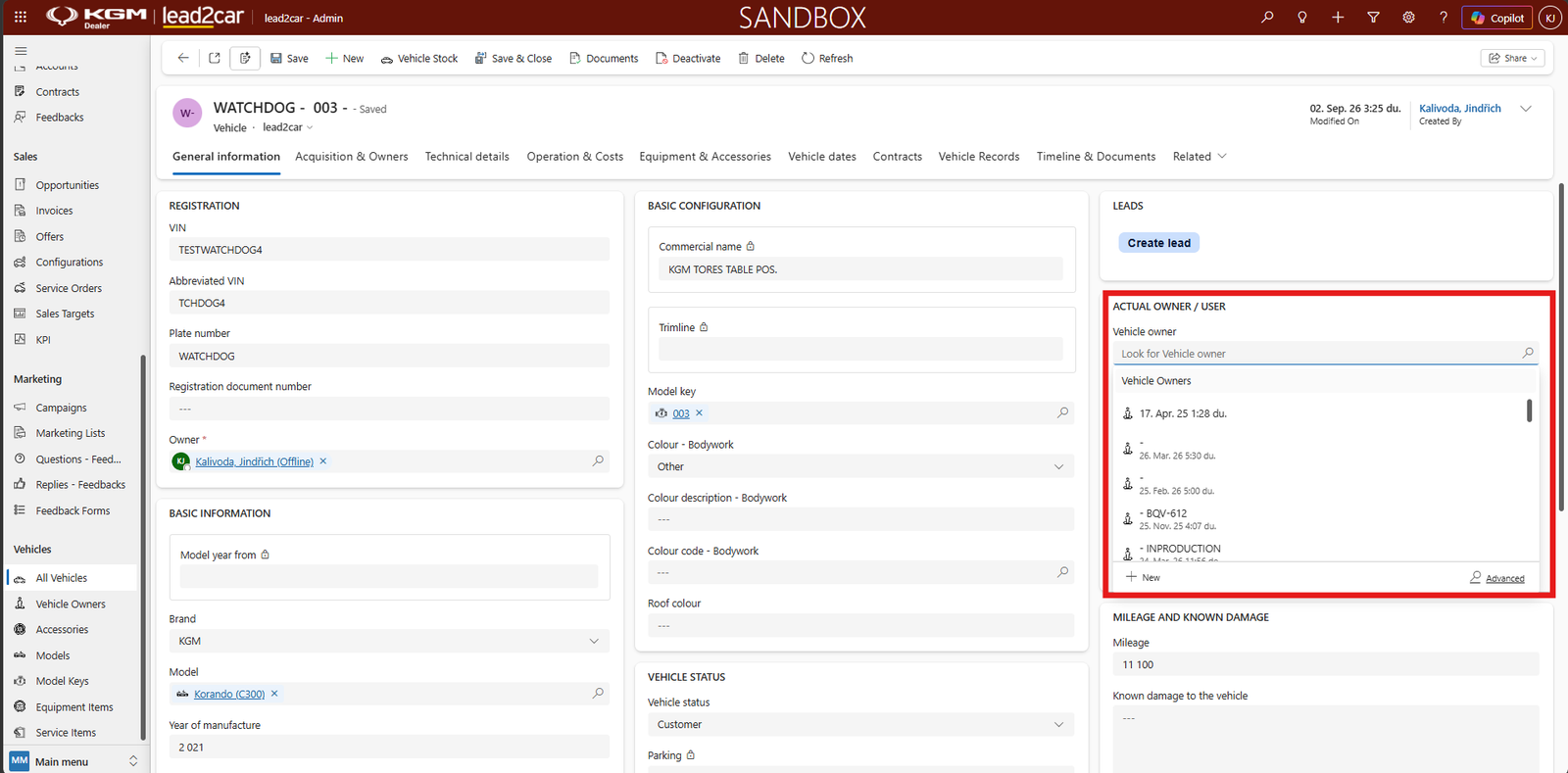Open Copilot

pos(1496,18)
